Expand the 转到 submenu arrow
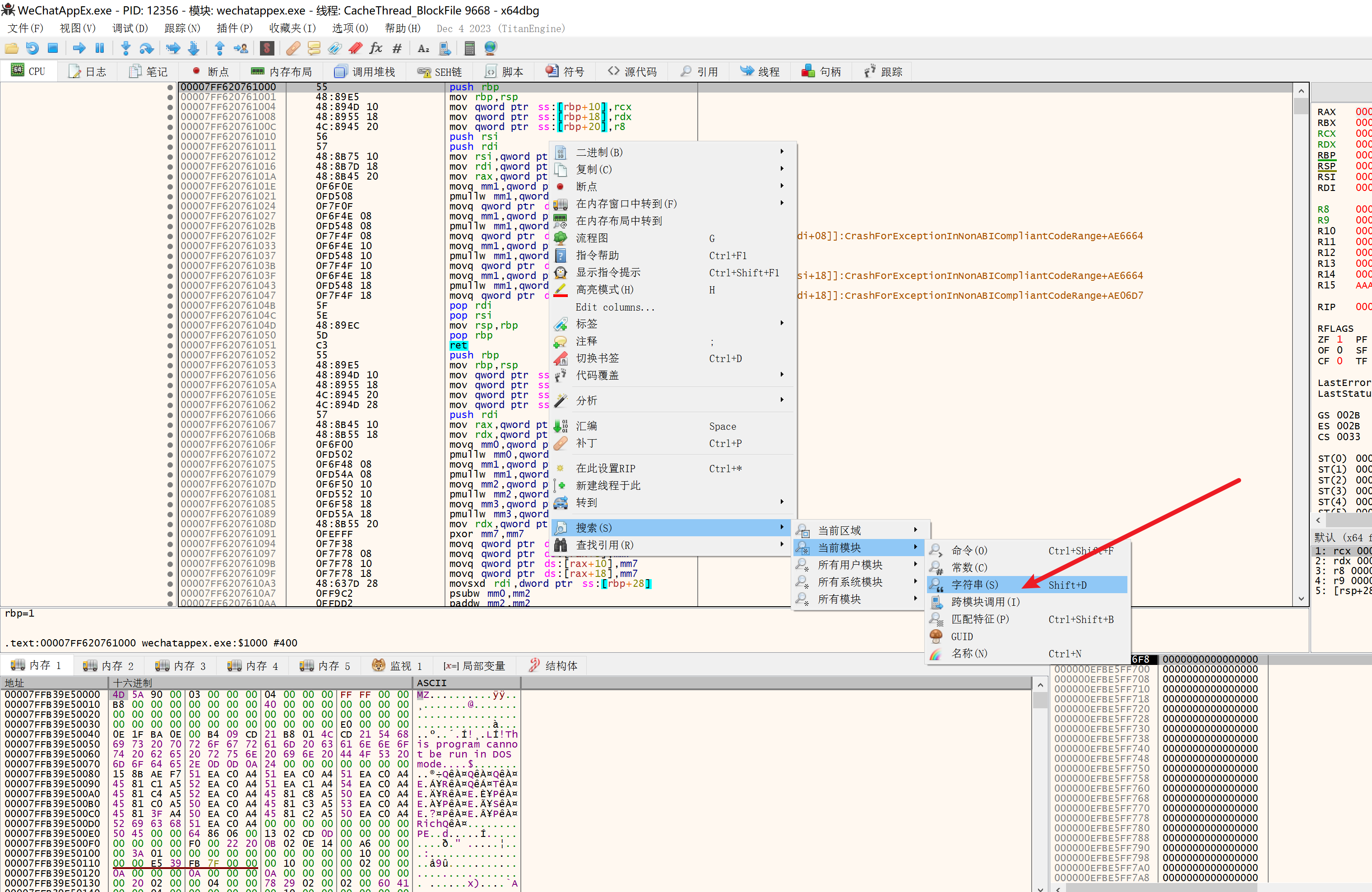 [782, 502]
